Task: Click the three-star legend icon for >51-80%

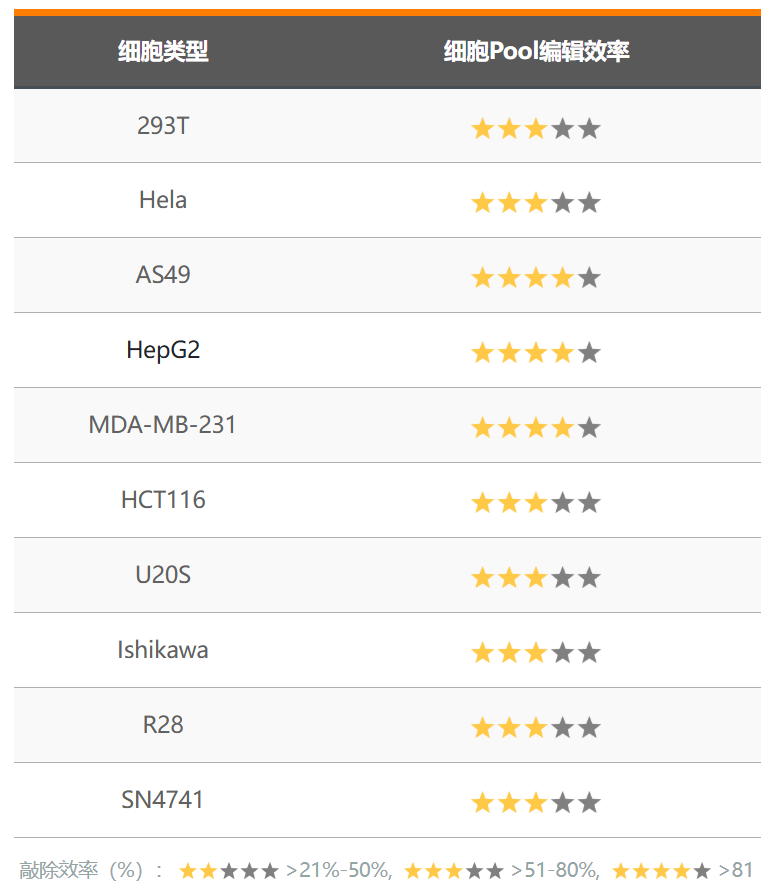Action: click(x=453, y=871)
